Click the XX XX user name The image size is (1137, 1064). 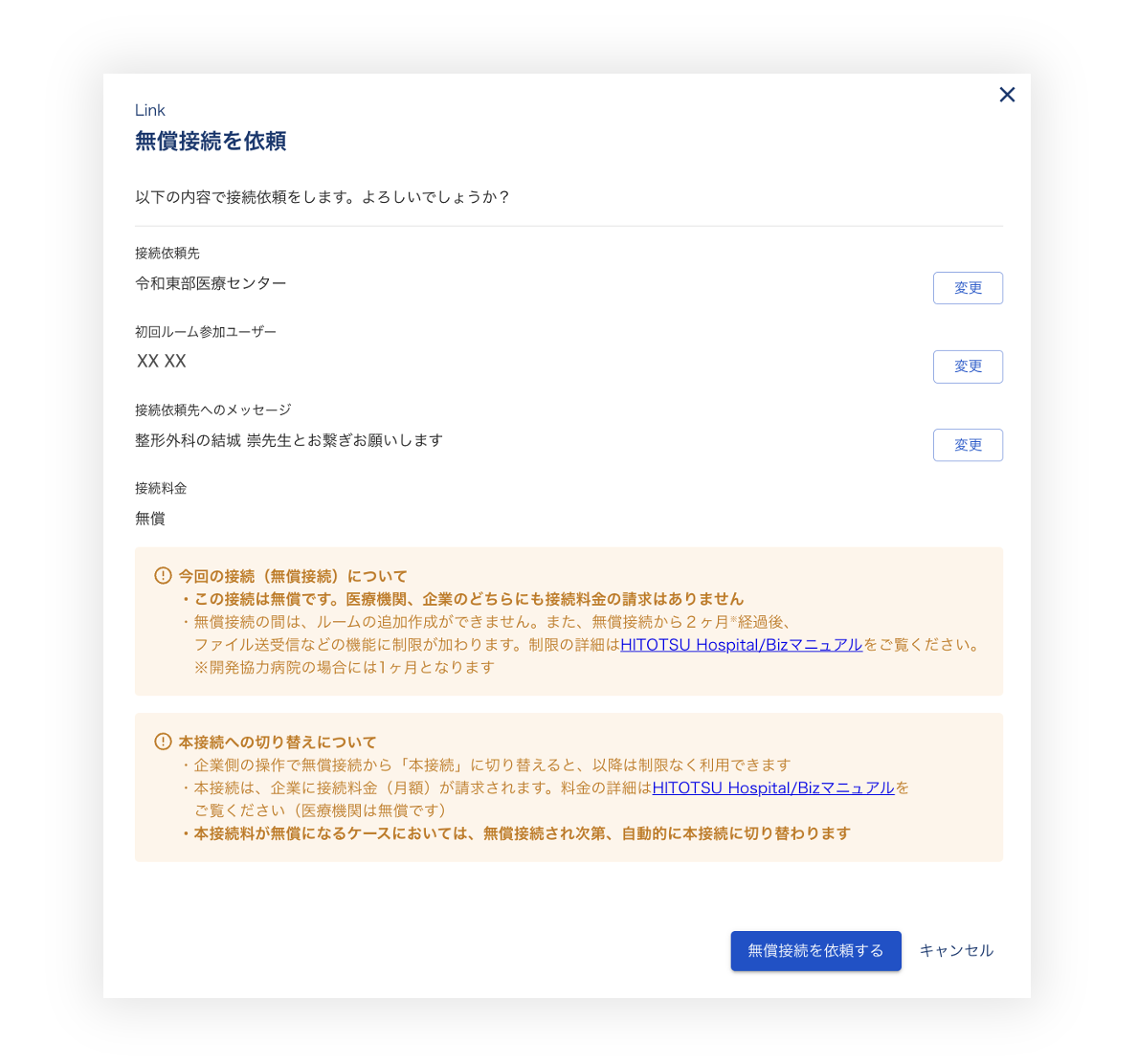pos(162,362)
